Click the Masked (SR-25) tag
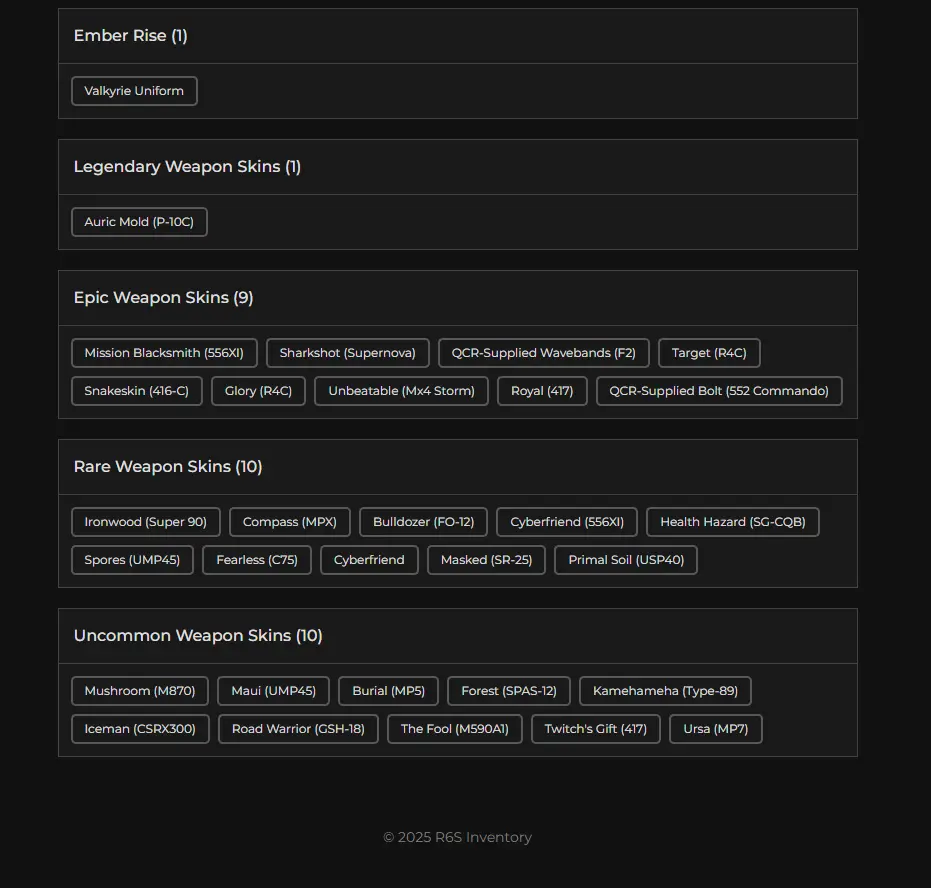Image resolution: width=931 pixels, height=888 pixels. pyautogui.click(x=486, y=560)
